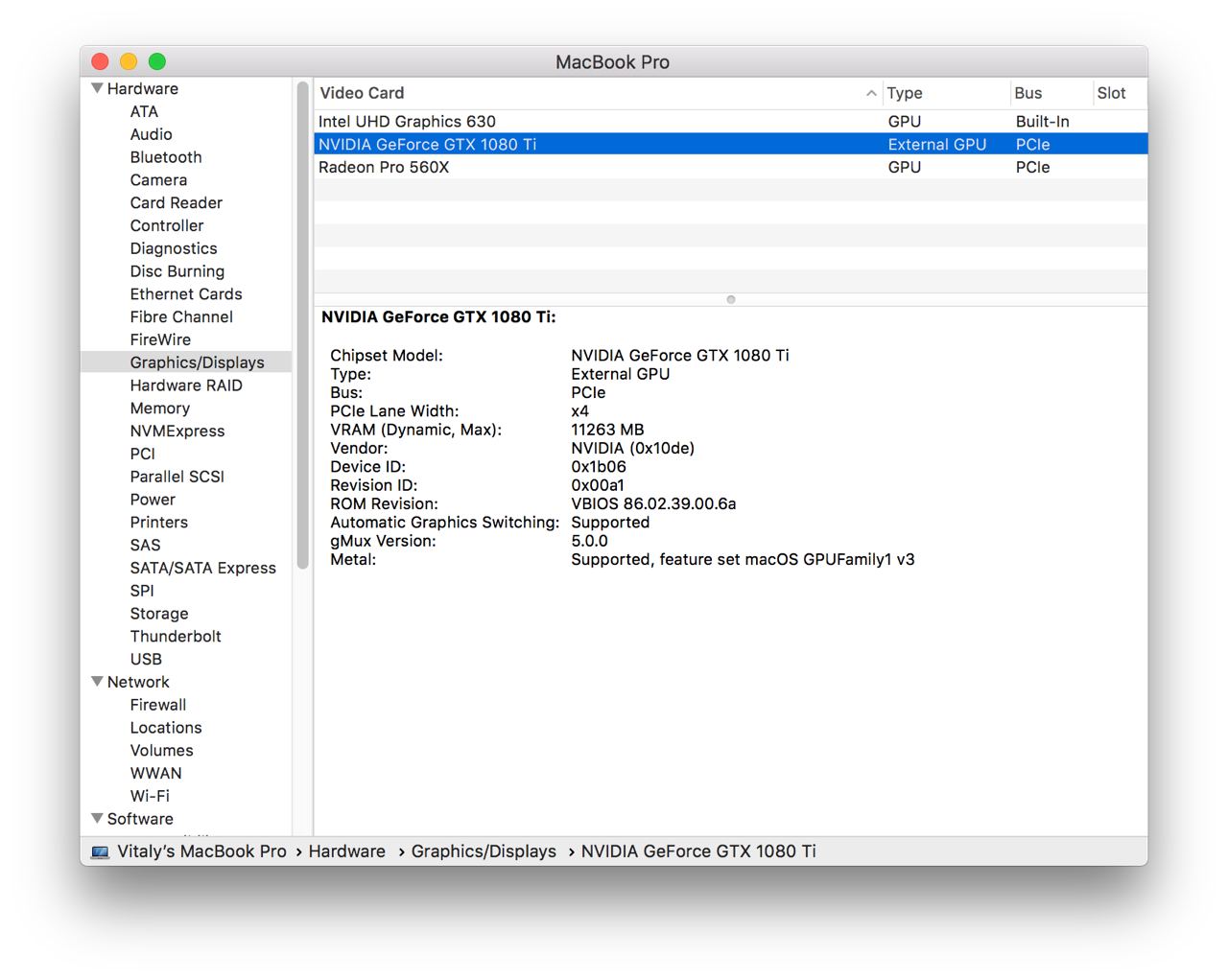
Task: Select WWAN under Network
Action: (155, 773)
